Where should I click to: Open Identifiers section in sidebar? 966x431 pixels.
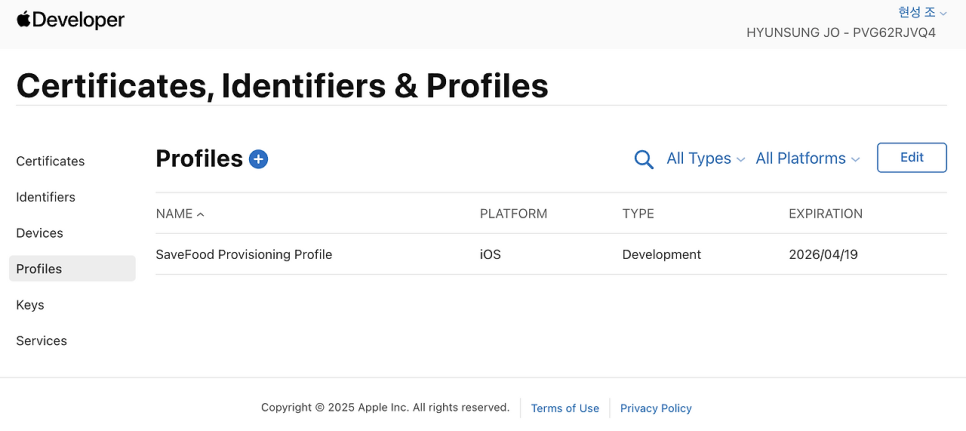coord(46,197)
